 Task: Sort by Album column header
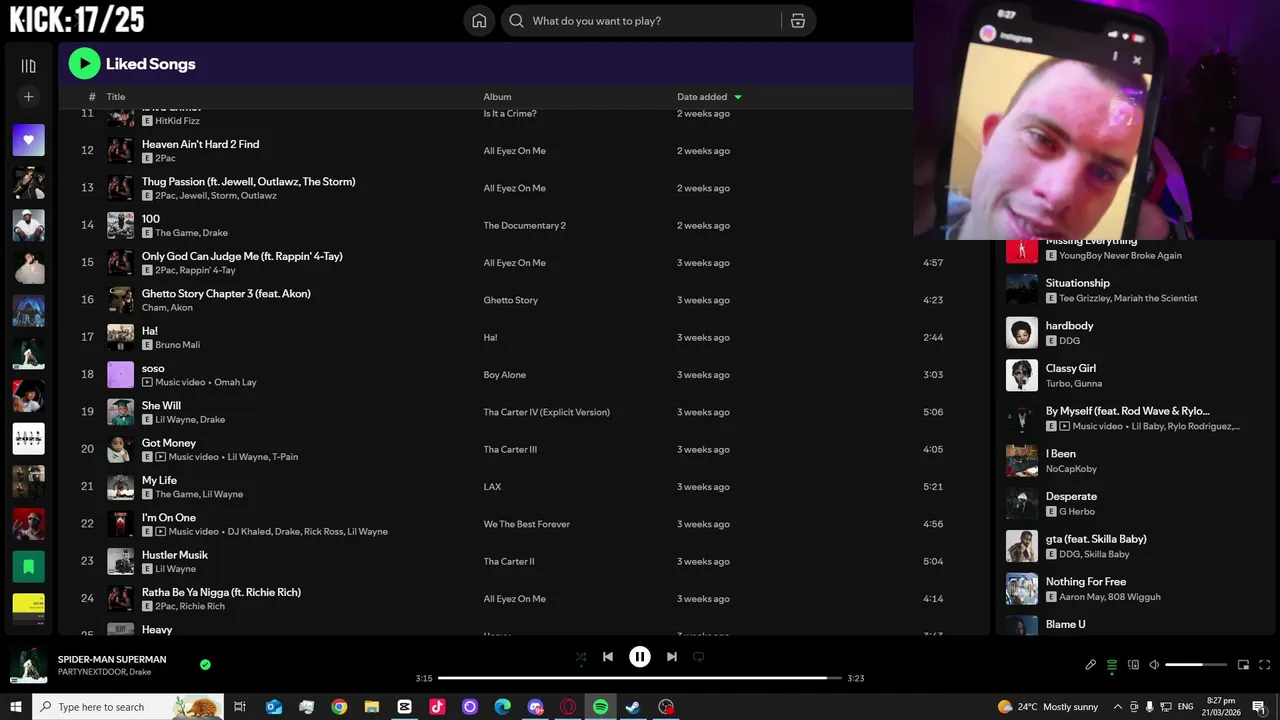pos(497,97)
